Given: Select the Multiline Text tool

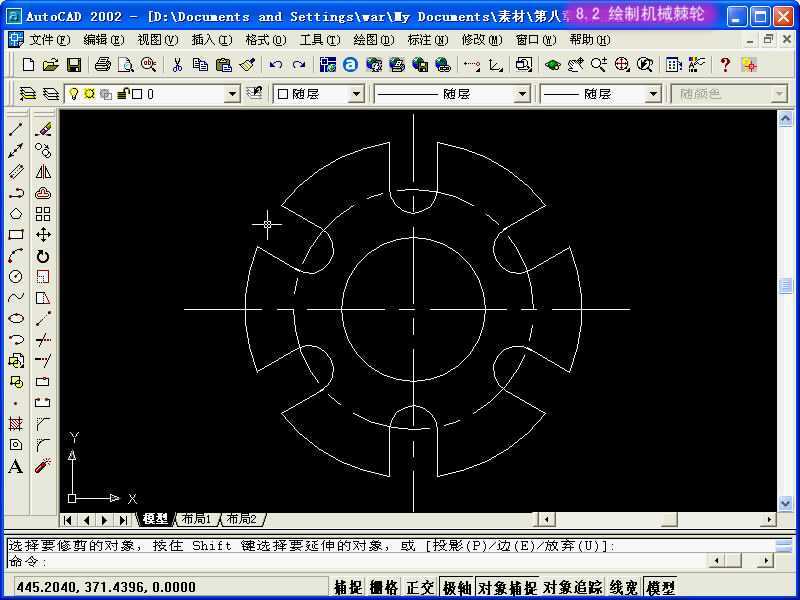Looking at the screenshot, I should 16,466.
